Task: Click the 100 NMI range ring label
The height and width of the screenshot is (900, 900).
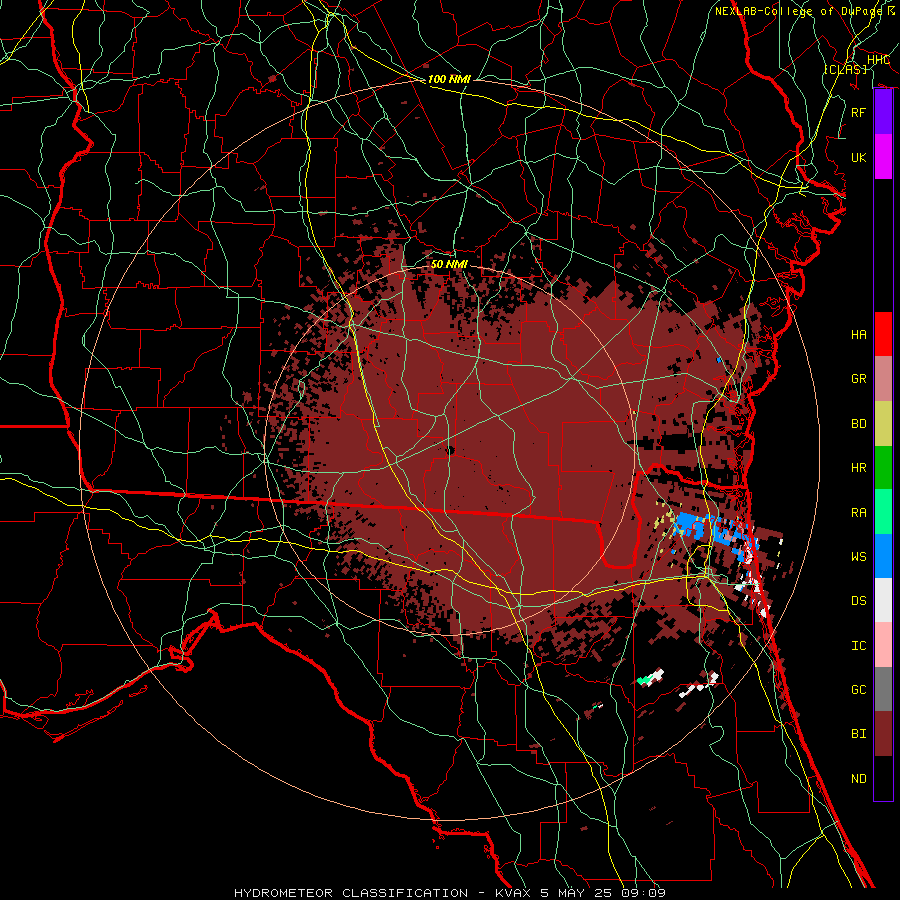Action: (449, 79)
